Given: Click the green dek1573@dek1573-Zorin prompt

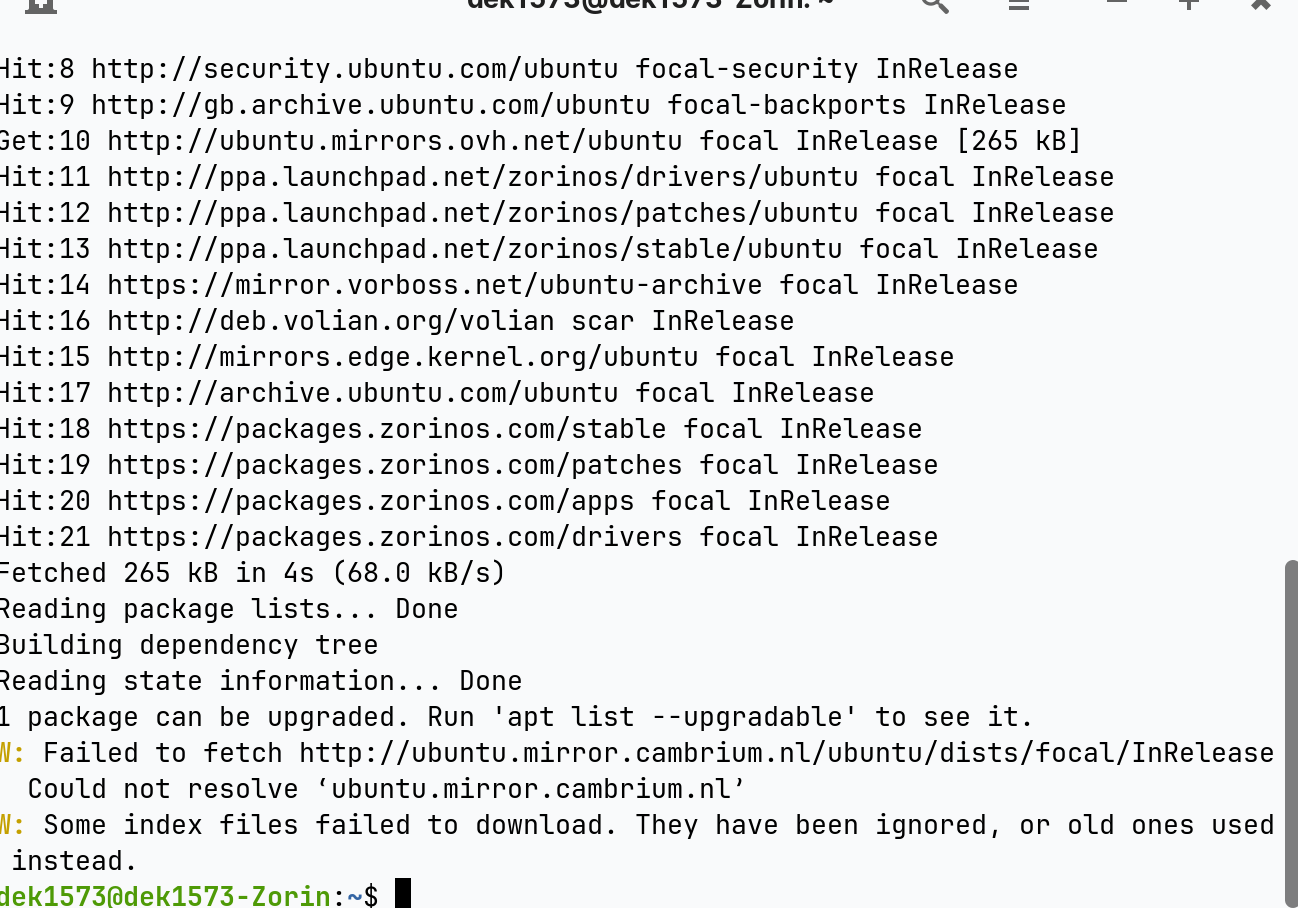Looking at the screenshot, I should pos(165,896).
